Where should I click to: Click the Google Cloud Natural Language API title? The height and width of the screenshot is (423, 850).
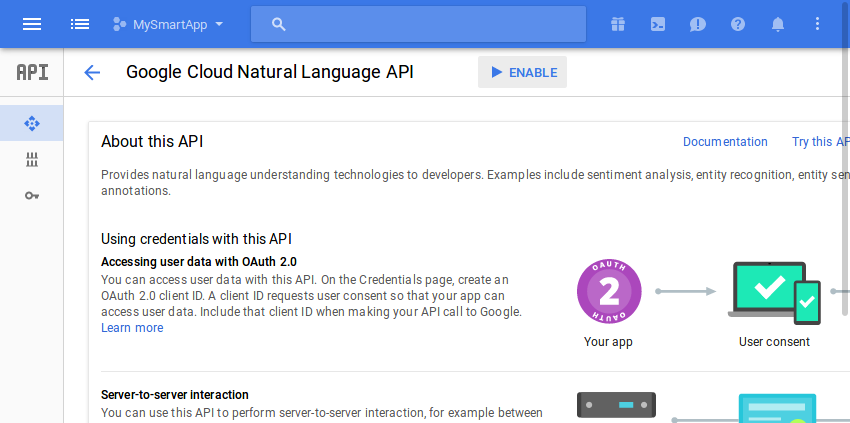269,72
